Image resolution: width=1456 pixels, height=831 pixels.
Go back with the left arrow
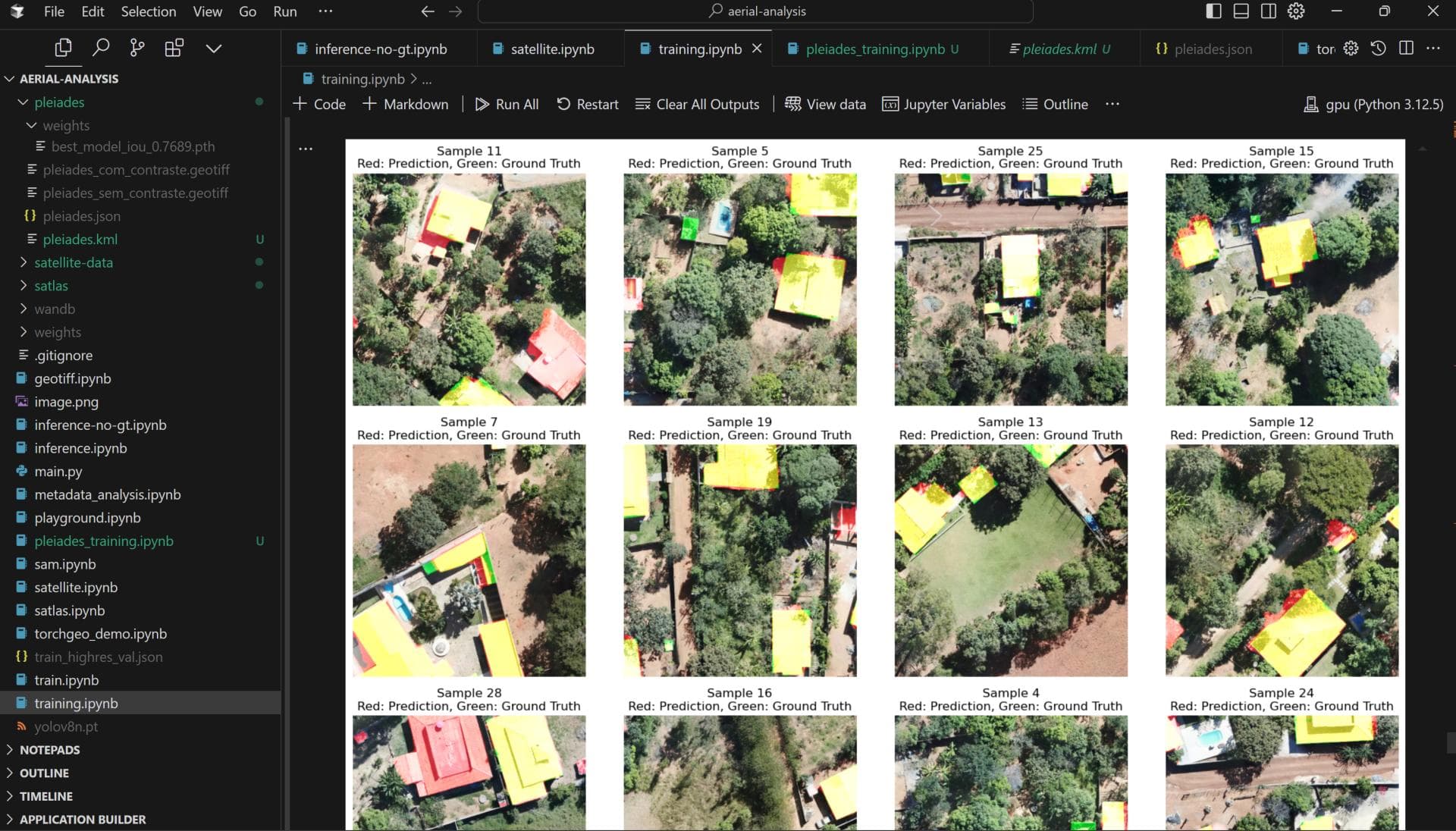tap(428, 11)
